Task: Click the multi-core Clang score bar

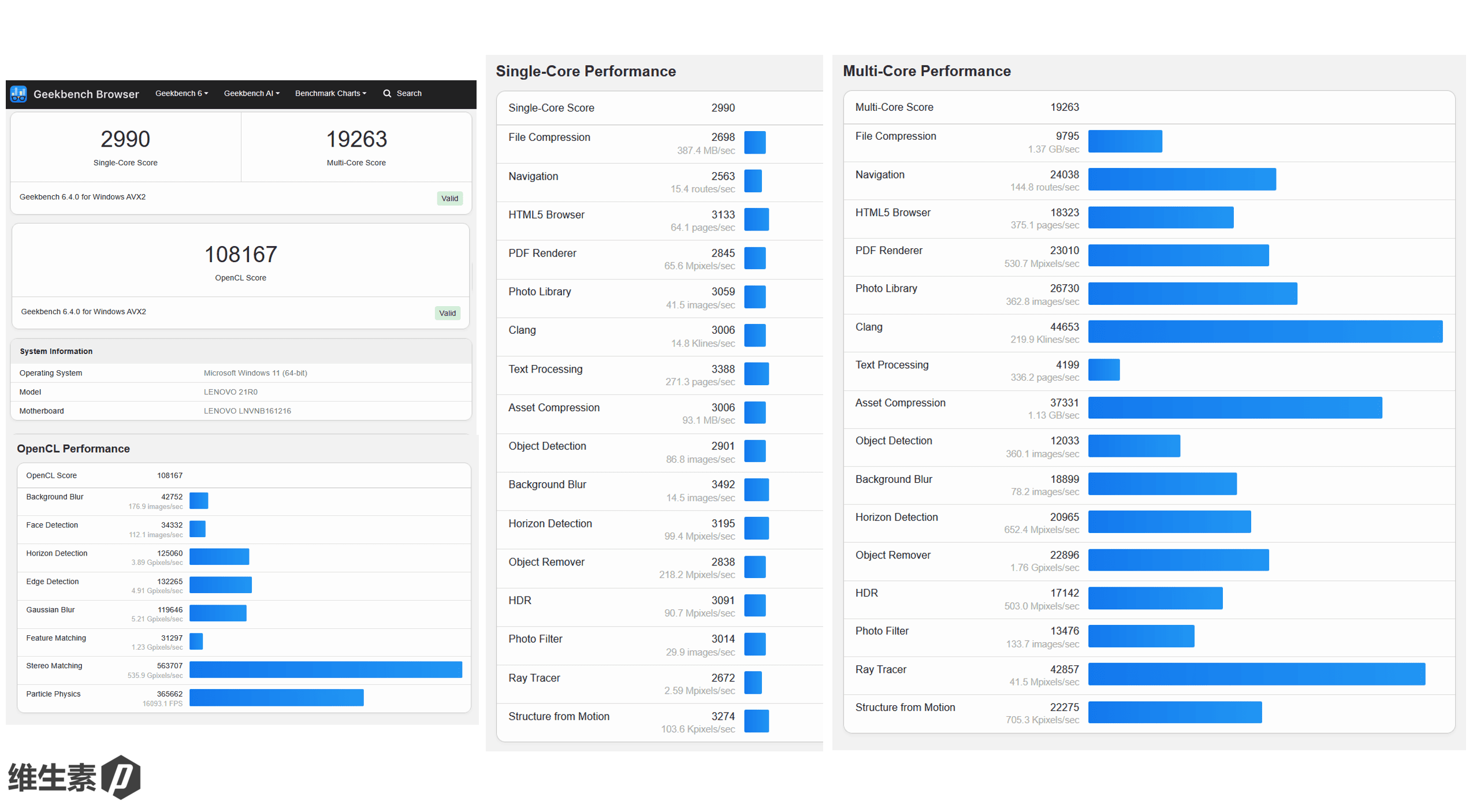Action: click(1264, 332)
